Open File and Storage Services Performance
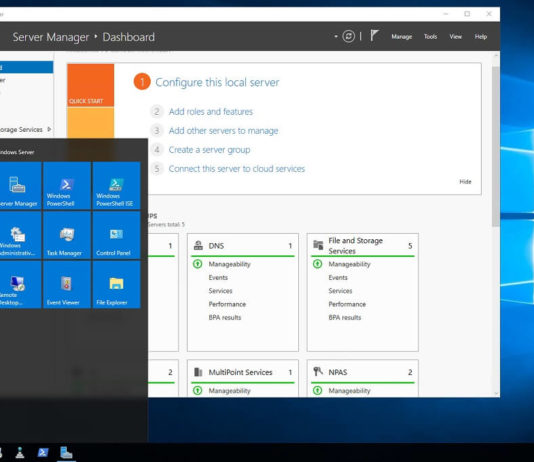This screenshot has width=534, height=462. click(x=347, y=304)
